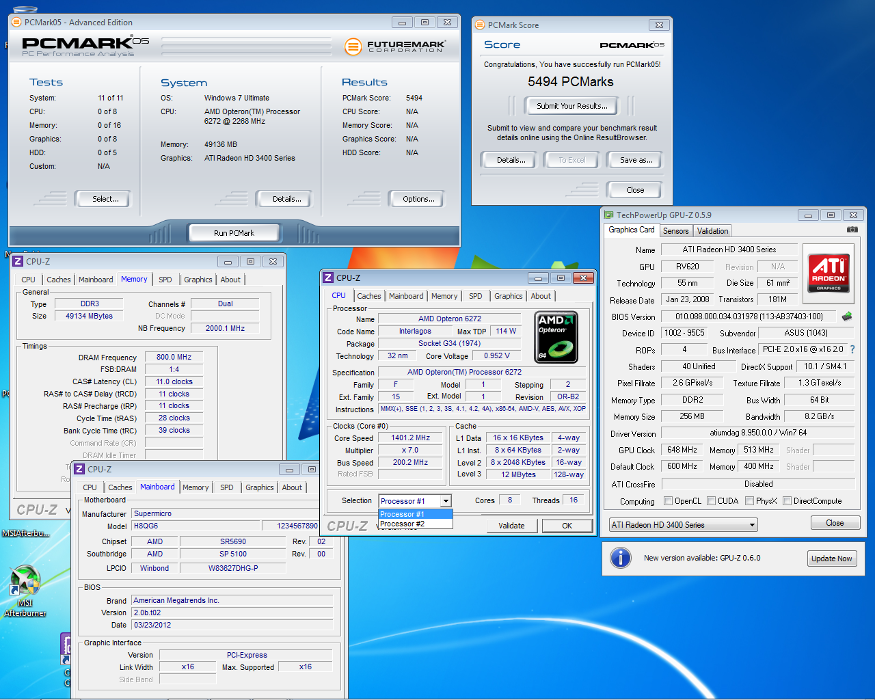Click Submit Your Results button

572,106
